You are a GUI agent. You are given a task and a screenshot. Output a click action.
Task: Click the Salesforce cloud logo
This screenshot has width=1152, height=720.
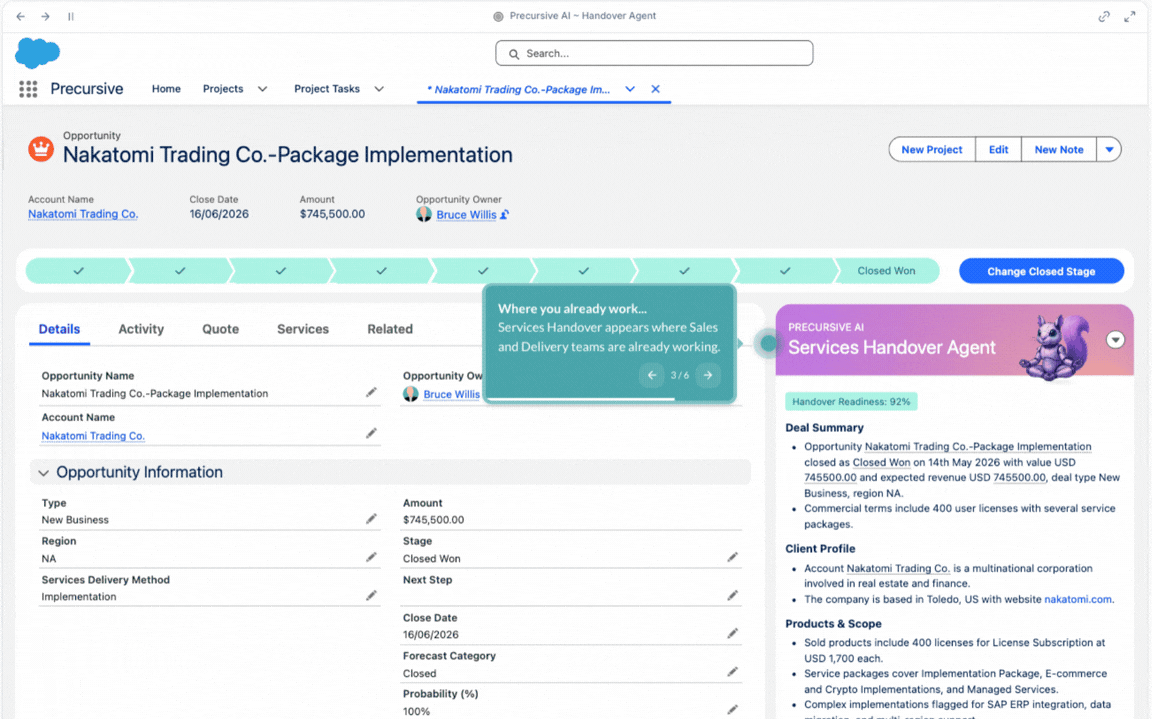point(37,53)
